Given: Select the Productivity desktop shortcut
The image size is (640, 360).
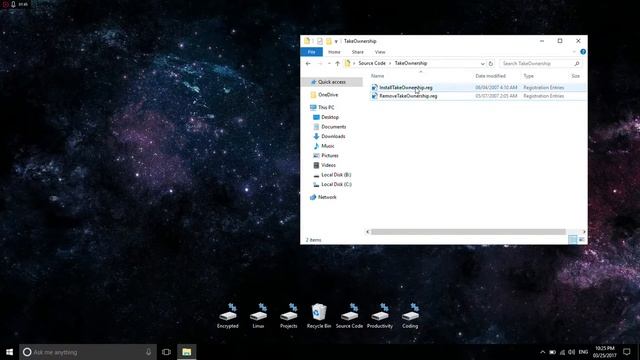Looking at the screenshot, I should (380, 316).
